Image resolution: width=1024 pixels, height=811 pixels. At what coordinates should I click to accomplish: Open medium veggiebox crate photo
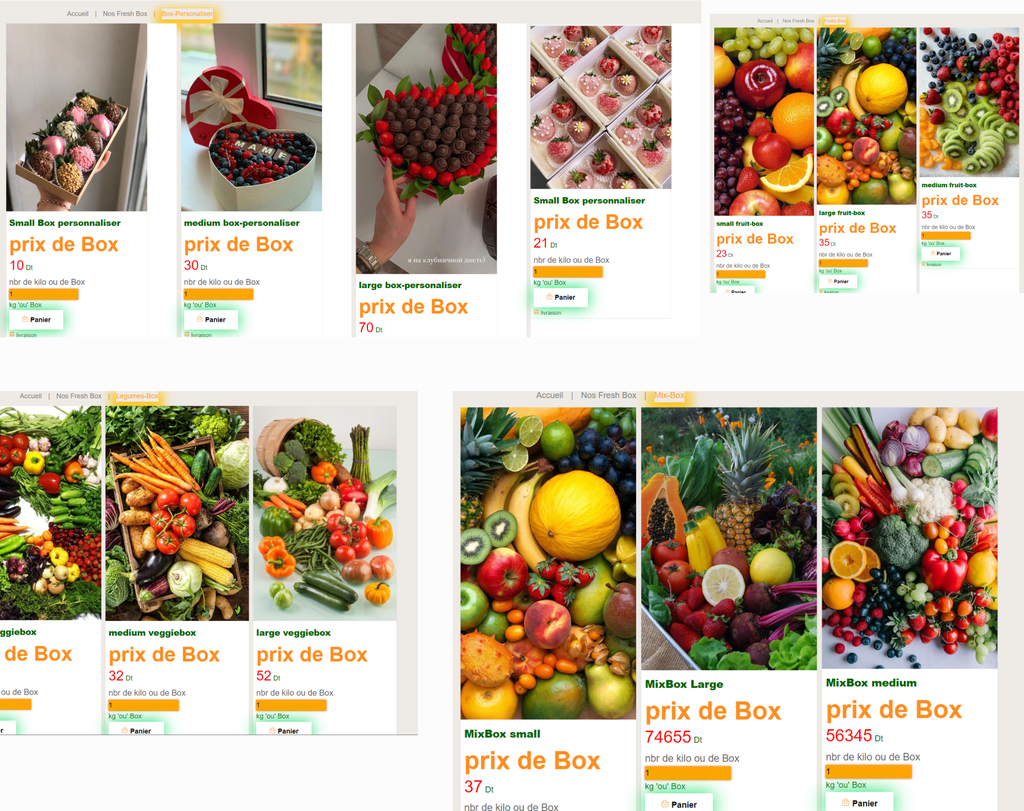pos(177,513)
